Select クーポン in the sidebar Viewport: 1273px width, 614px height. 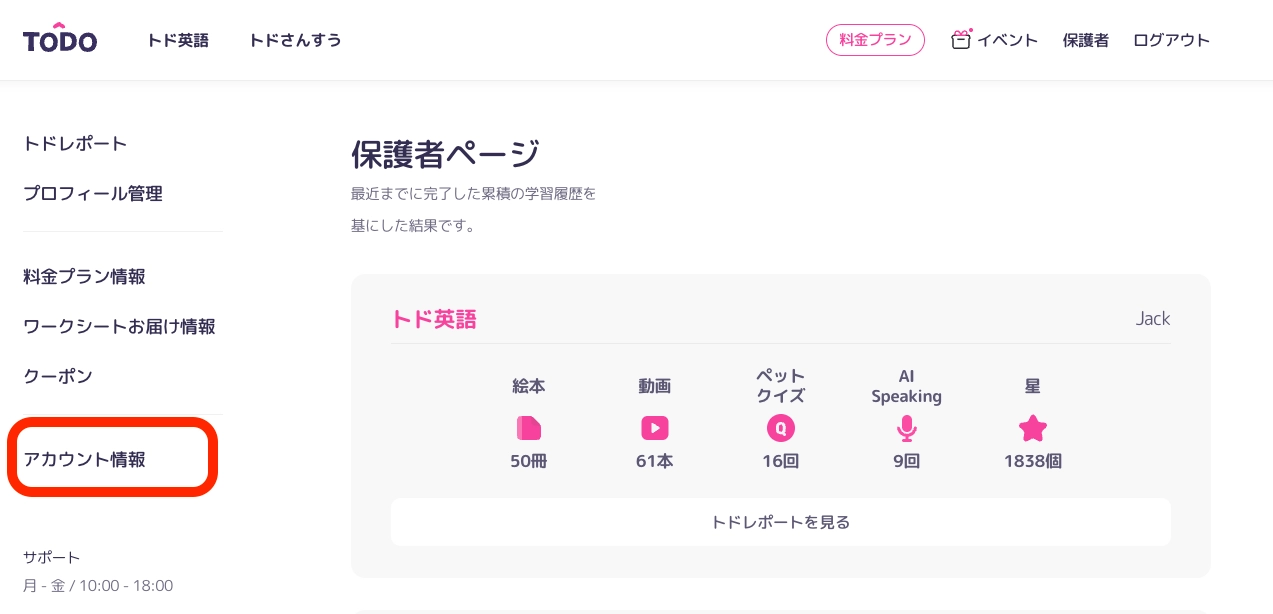pyautogui.click(x=58, y=376)
